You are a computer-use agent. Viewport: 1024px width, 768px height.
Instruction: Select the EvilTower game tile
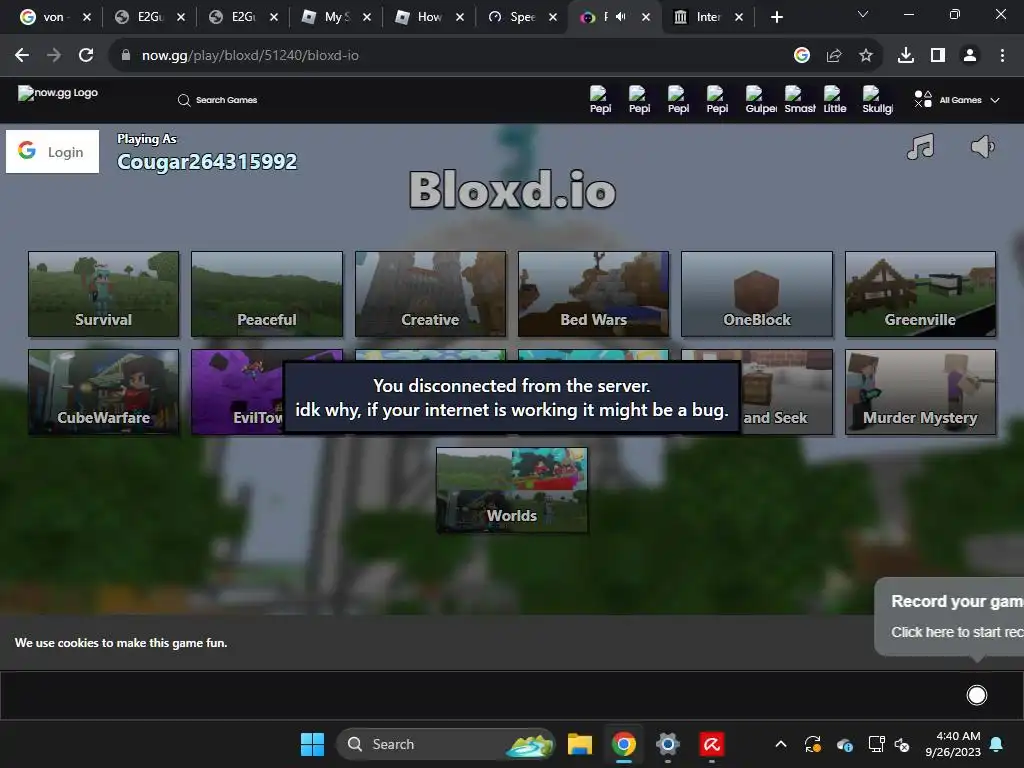click(237, 392)
